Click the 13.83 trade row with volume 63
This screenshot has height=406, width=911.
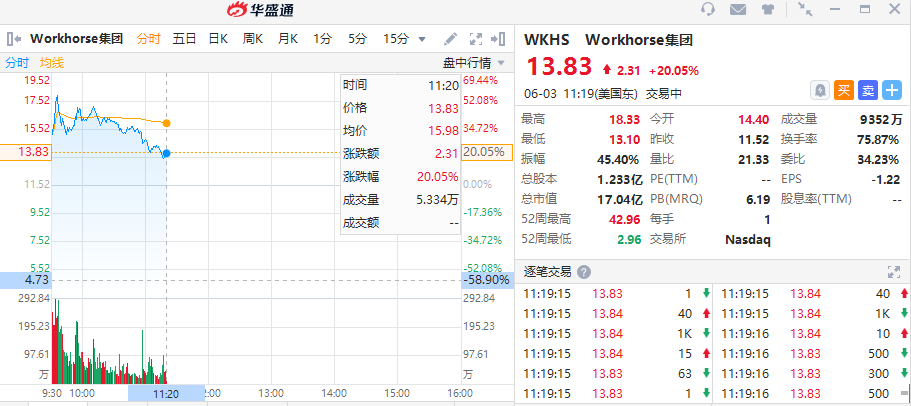pyautogui.click(x=616, y=373)
